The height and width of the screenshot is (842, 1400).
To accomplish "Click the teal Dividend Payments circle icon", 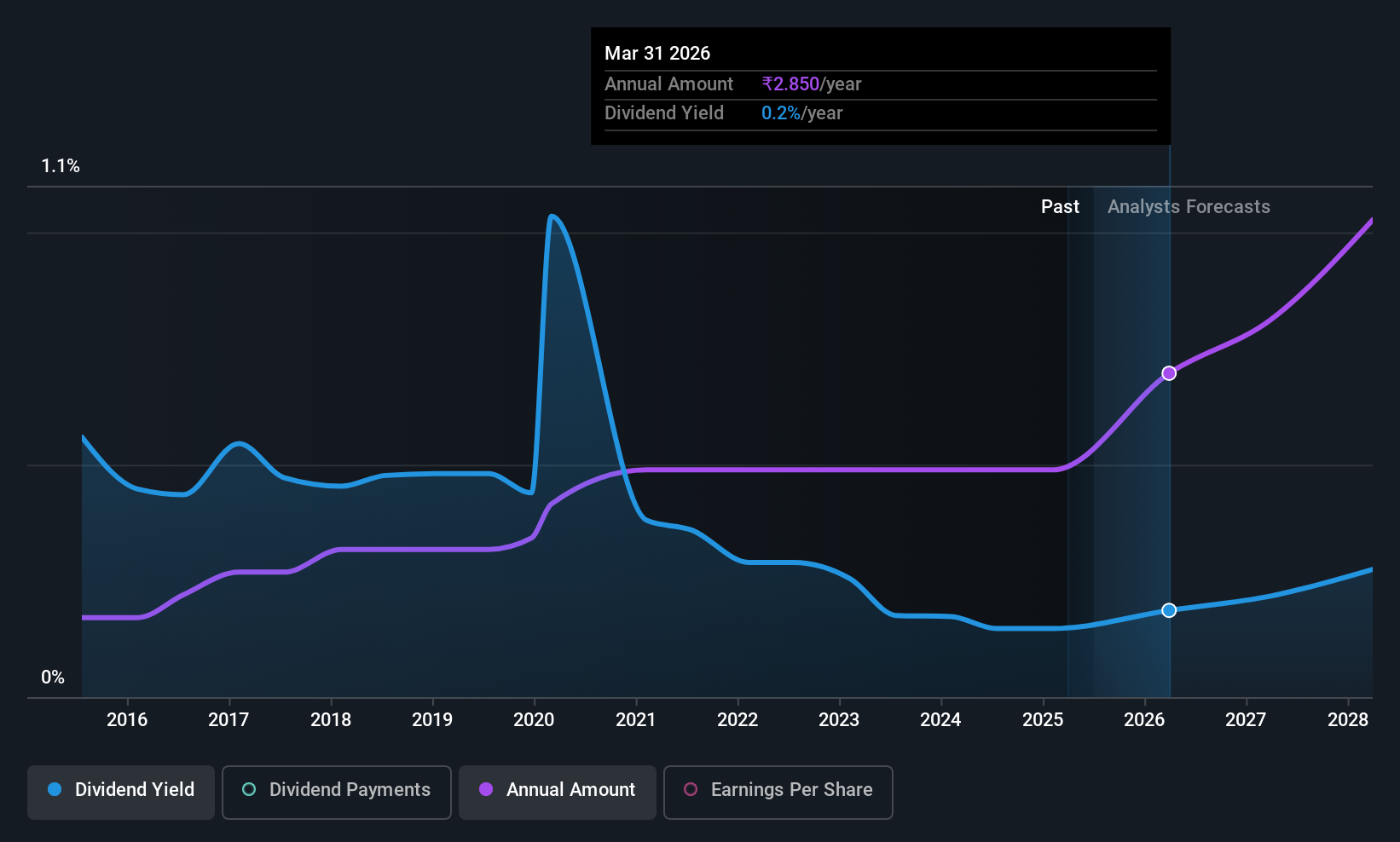I will click(x=249, y=789).
